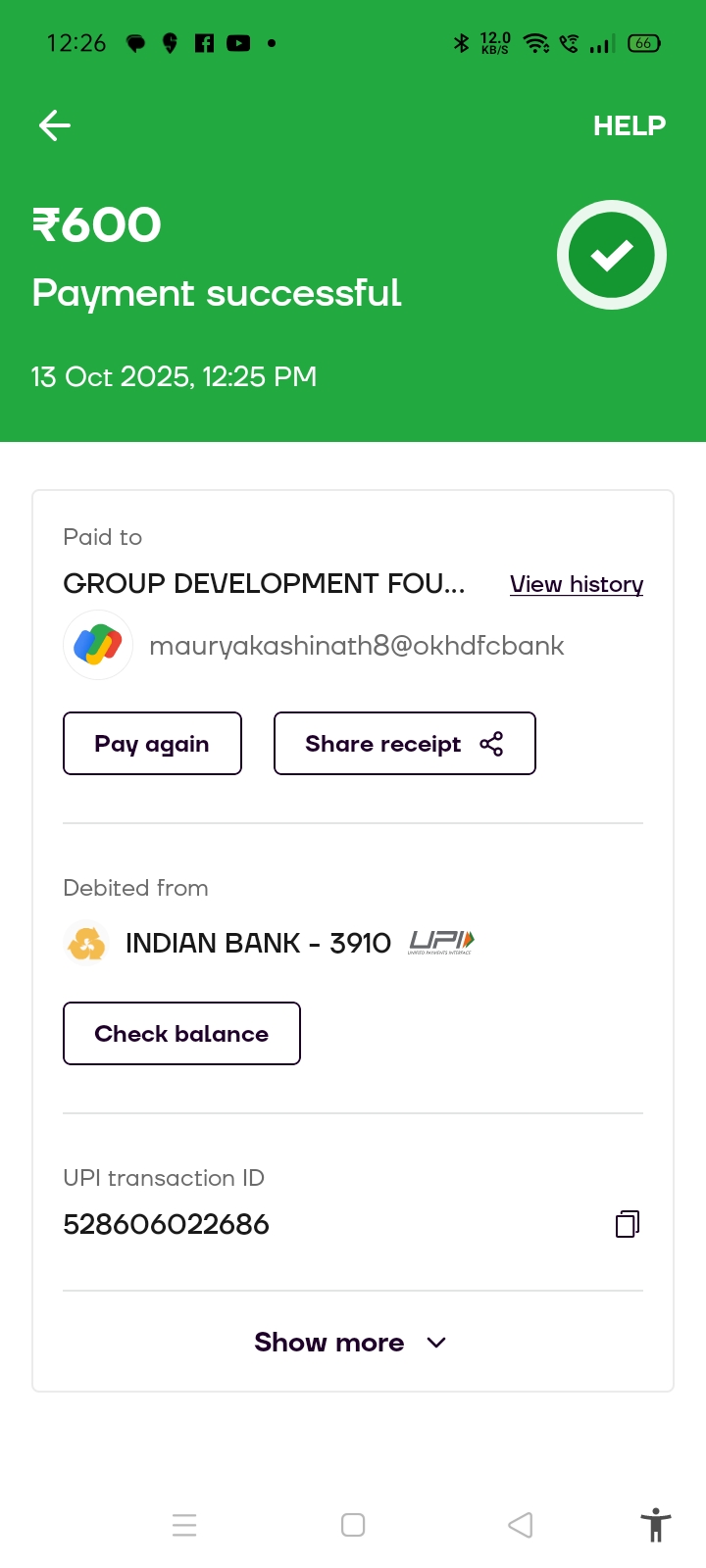The height and width of the screenshot is (1568, 706).
Task: Tap the payee UPI address mauryakashinath8@okhdfcbank
Action: point(356,645)
